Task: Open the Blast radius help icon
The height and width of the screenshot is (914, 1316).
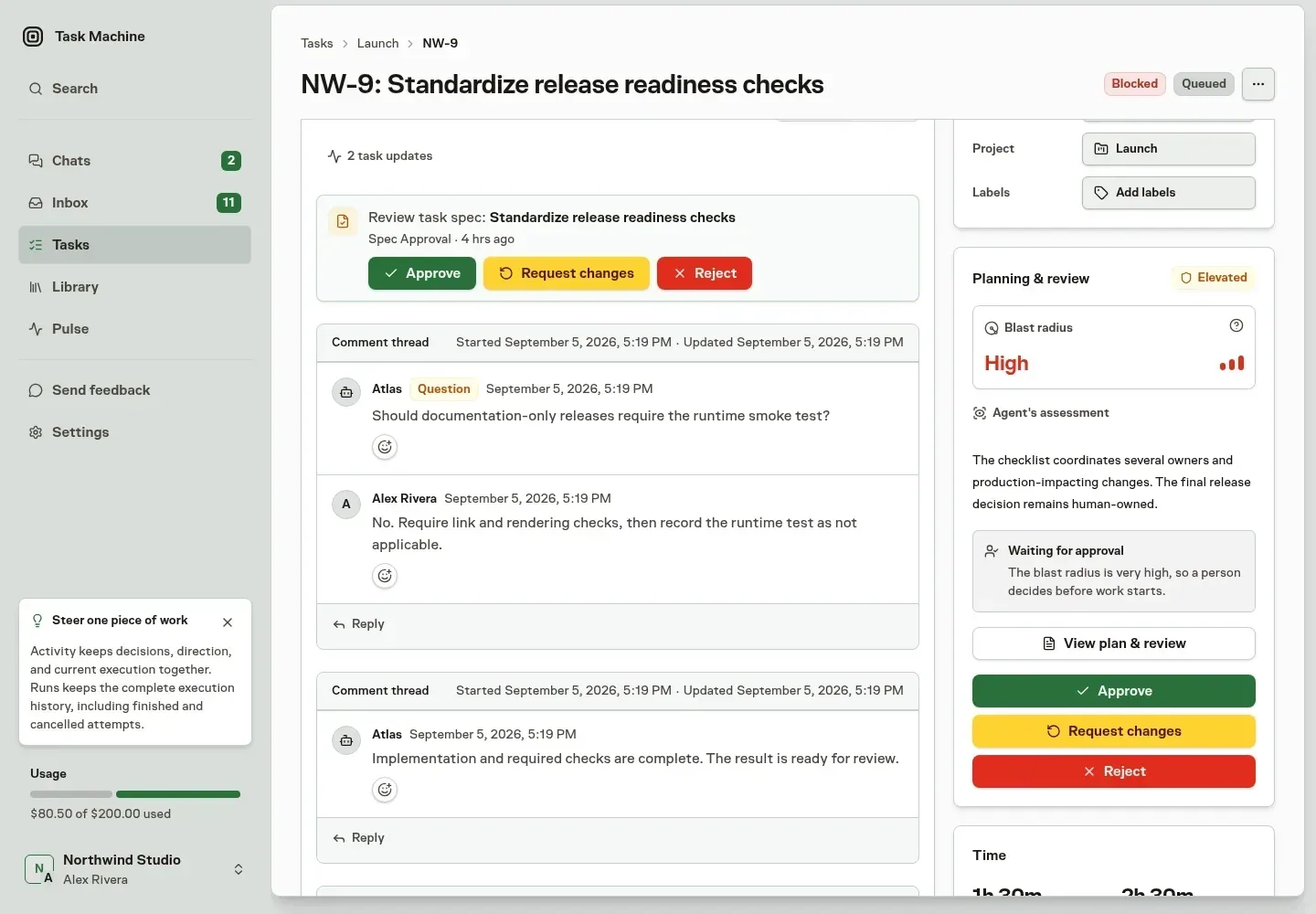Action: 1236,325
